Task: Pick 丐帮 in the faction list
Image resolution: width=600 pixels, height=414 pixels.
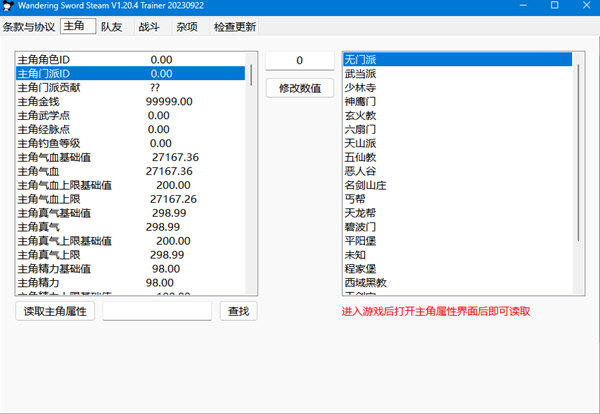Action: [355, 199]
